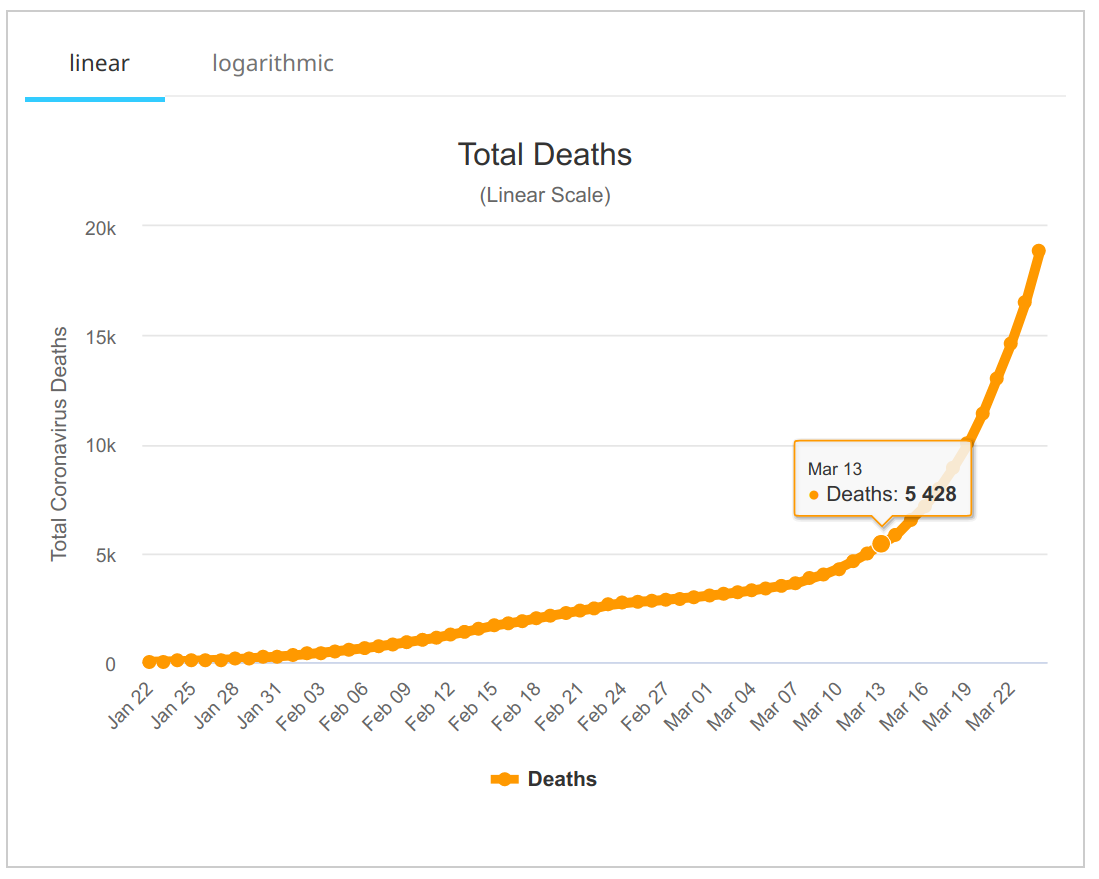Click the 10k y-axis label
Screen dimensions: 1099x879
(x=99, y=446)
